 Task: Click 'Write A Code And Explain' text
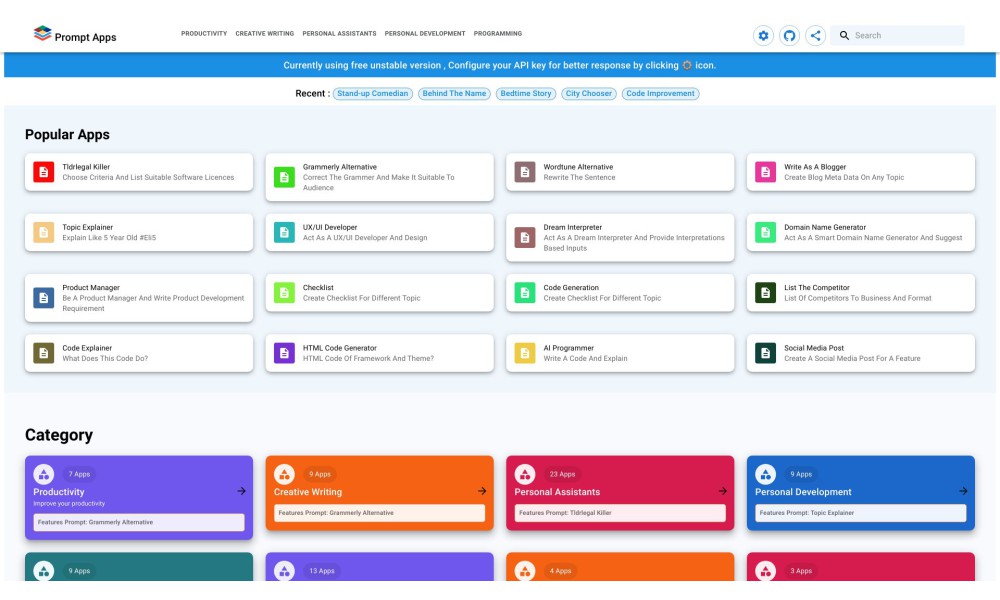coord(585,359)
